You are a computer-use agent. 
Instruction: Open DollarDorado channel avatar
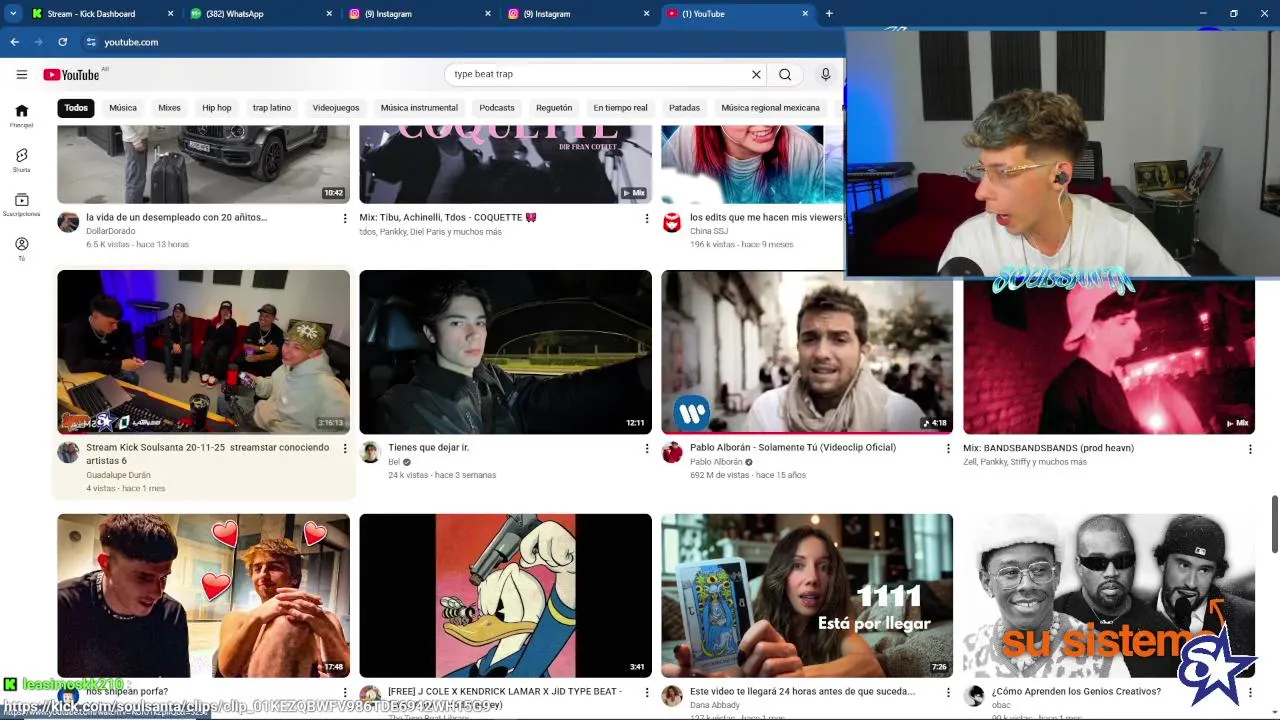tap(68, 222)
